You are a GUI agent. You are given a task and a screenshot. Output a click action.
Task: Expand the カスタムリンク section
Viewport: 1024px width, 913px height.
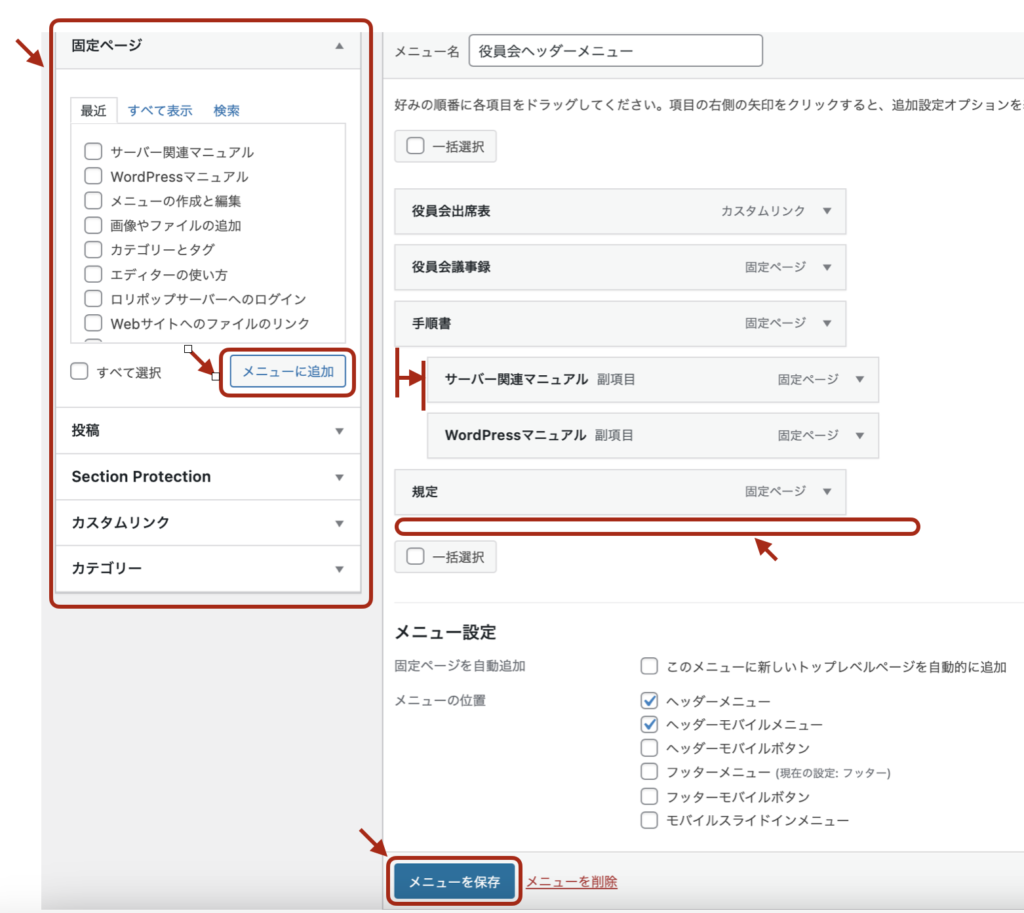click(339, 523)
